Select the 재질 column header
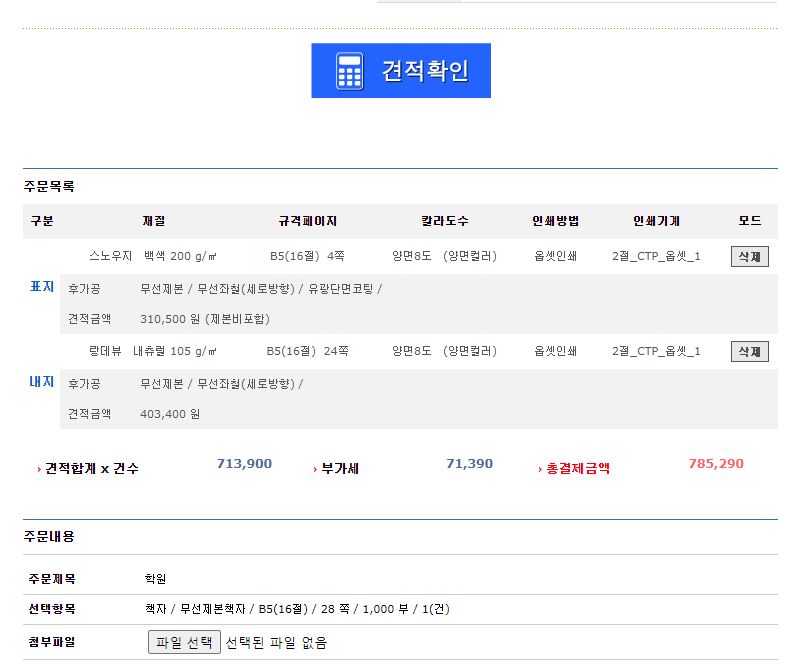Viewport: 806px width, 664px height. (x=154, y=221)
